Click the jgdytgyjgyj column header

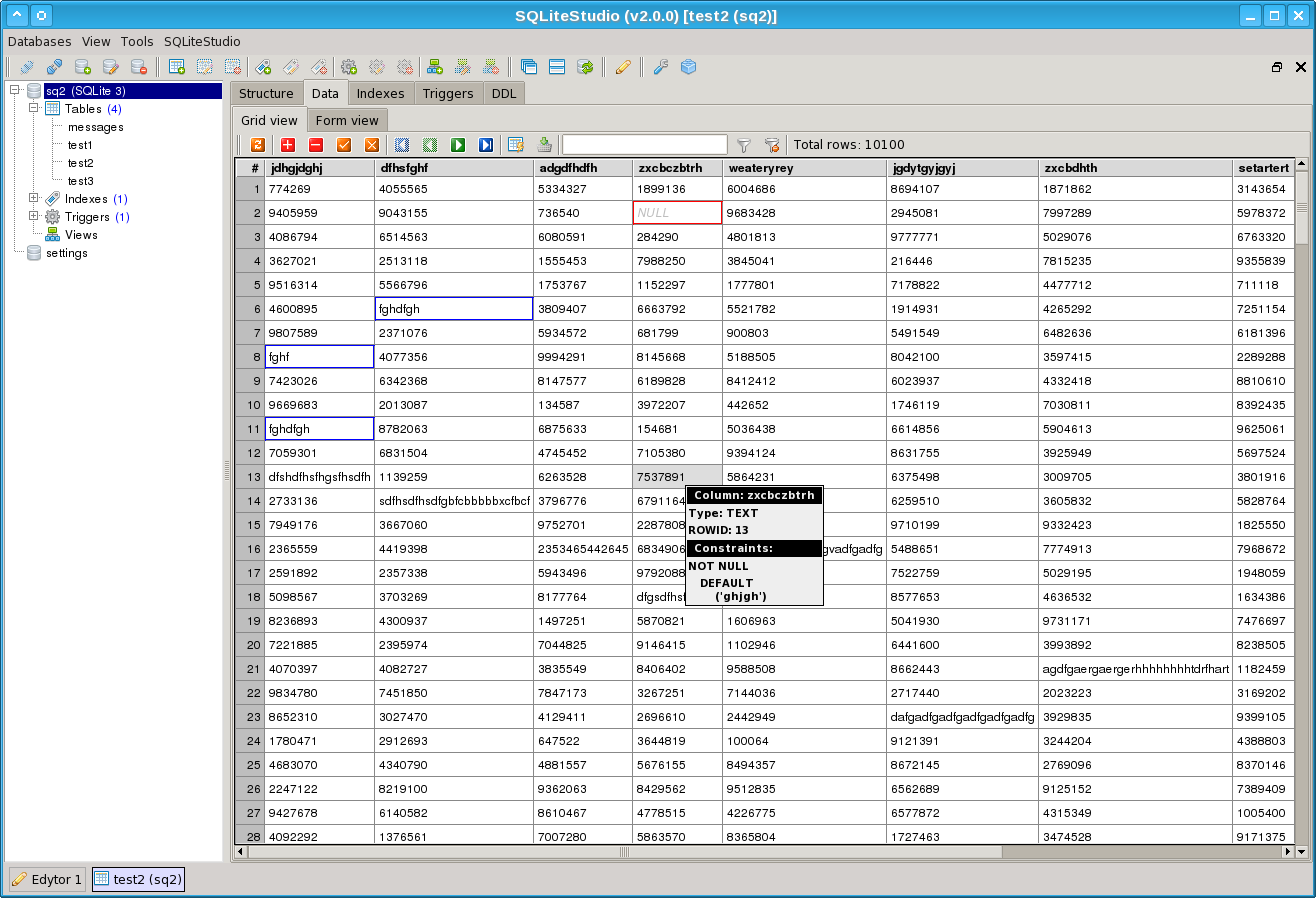963,168
